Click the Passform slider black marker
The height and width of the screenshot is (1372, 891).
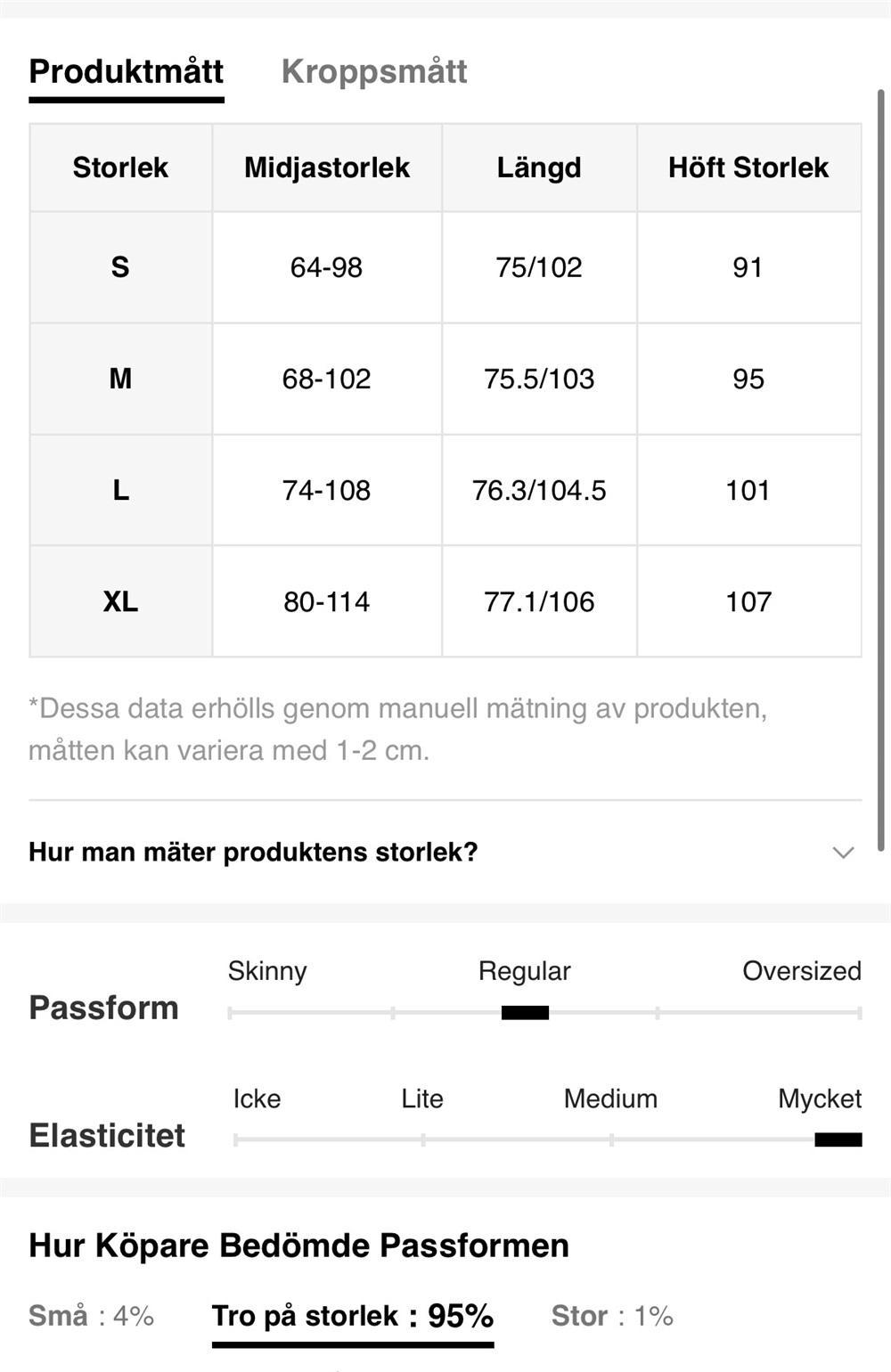[x=525, y=1013]
